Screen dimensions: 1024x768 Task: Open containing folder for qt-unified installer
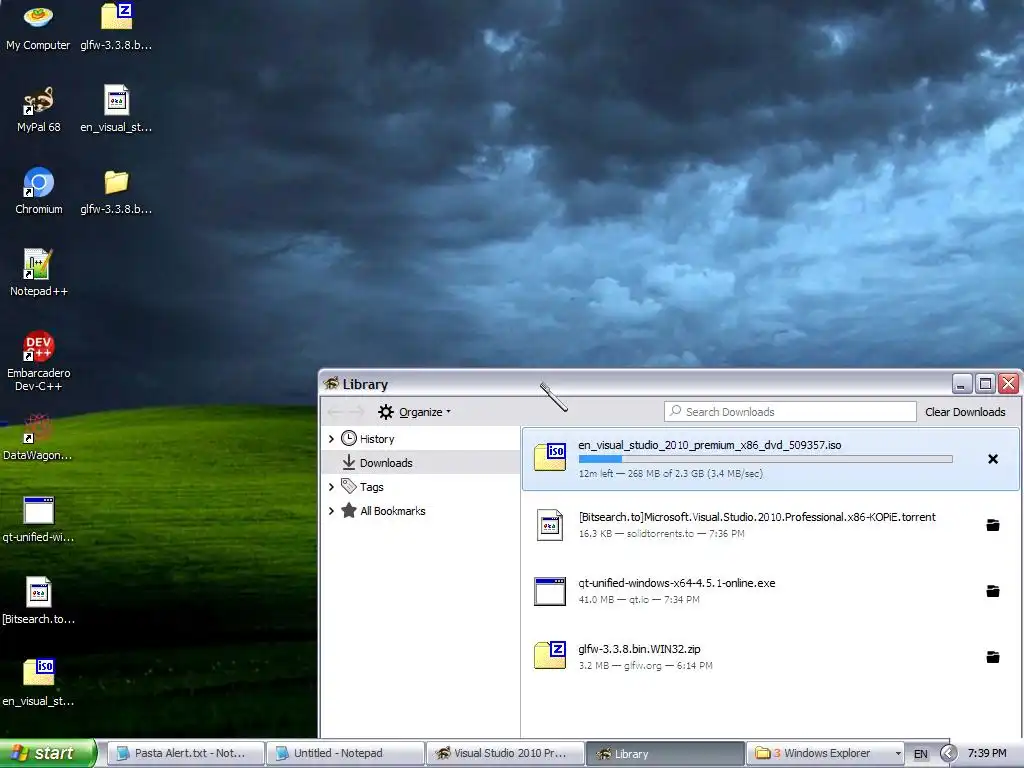(x=993, y=591)
